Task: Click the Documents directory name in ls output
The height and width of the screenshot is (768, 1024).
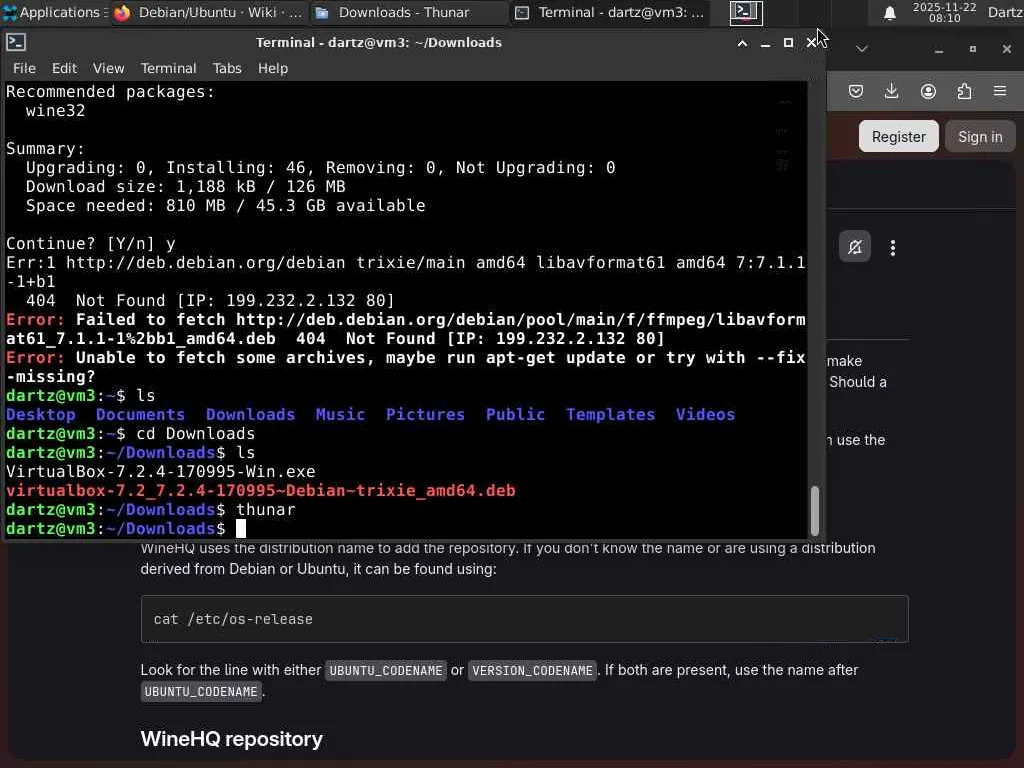Action: (x=140, y=415)
